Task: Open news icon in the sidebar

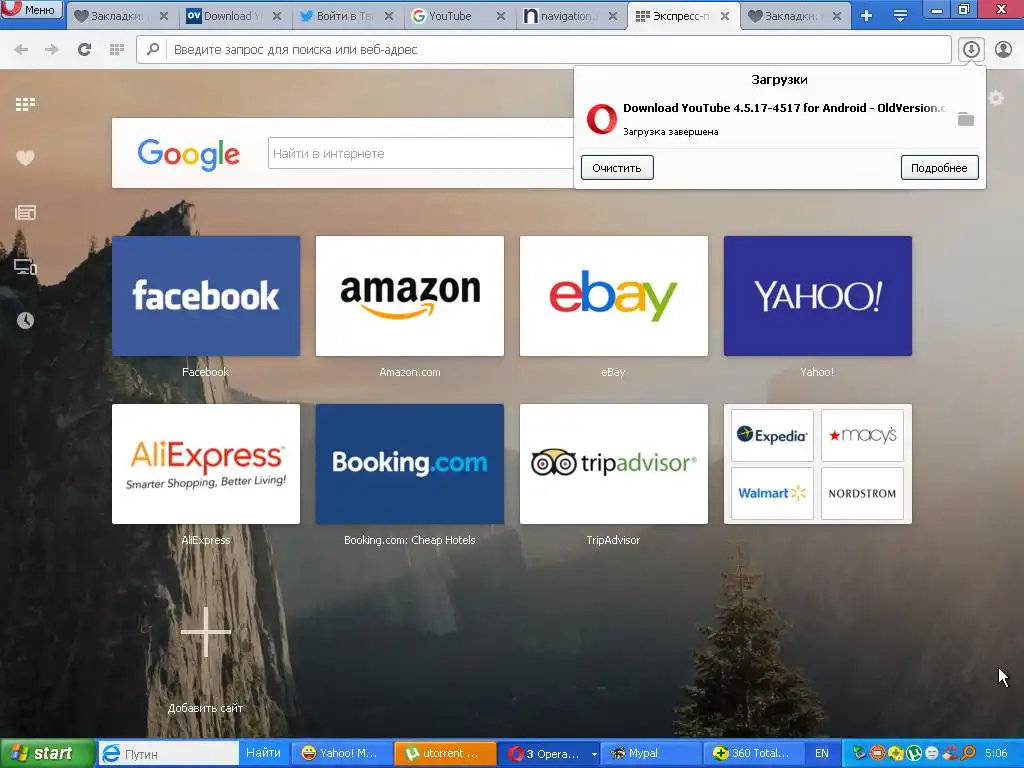Action: 25,212
